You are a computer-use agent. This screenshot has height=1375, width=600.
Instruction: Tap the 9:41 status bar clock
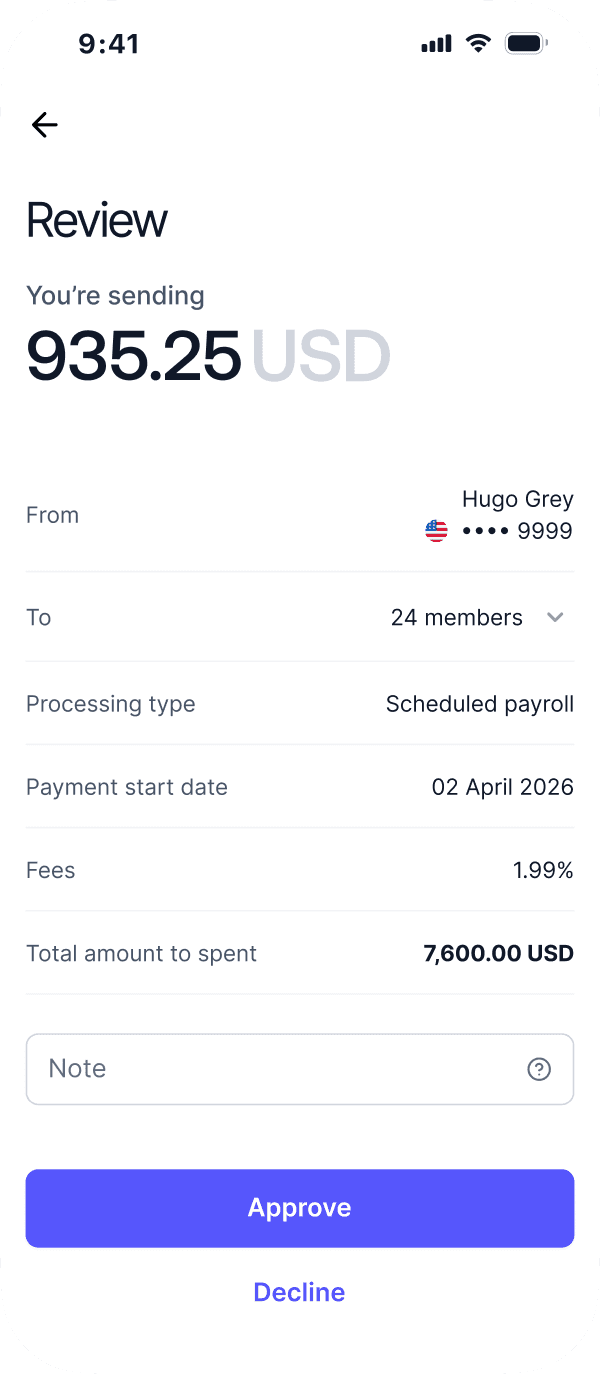tap(109, 44)
